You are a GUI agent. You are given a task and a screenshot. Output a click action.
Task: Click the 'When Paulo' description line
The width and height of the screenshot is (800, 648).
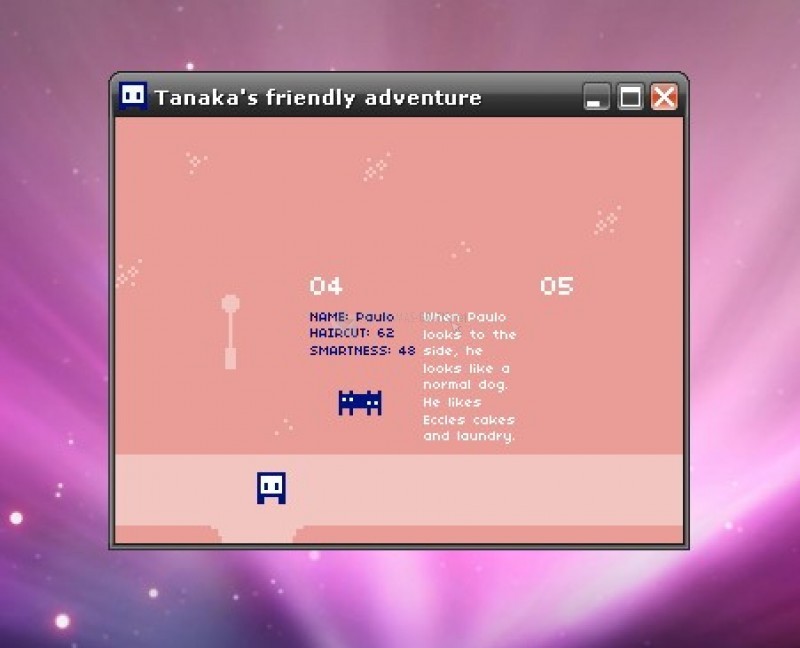(x=464, y=317)
